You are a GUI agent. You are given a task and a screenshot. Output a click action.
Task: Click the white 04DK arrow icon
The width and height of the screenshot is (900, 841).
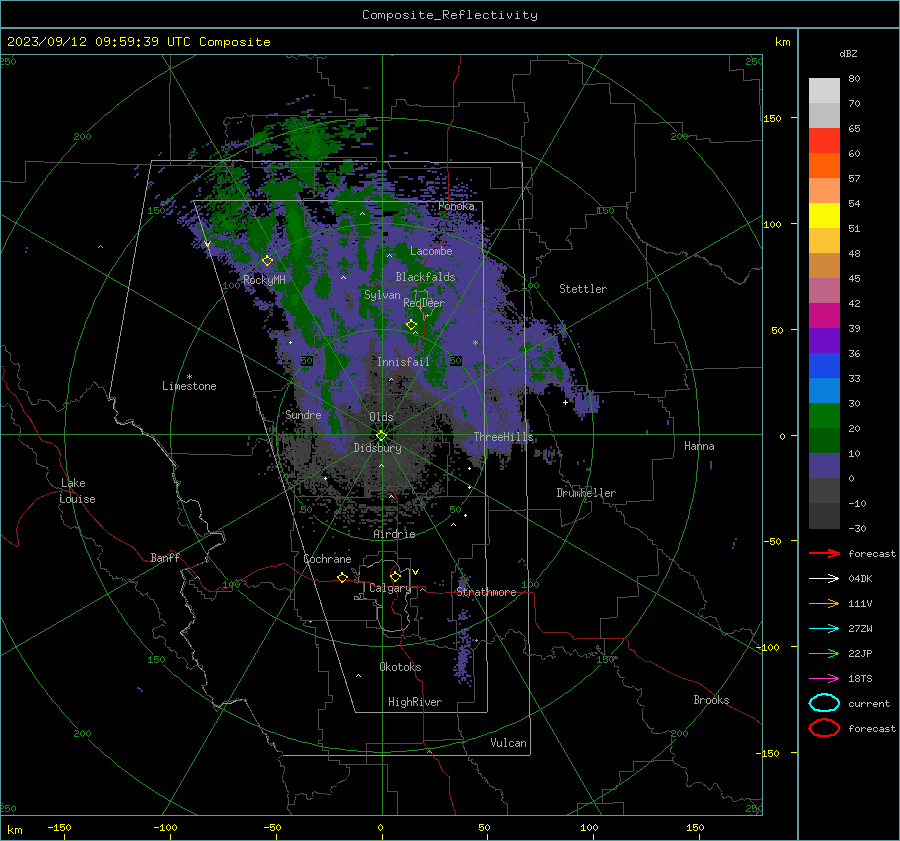[824, 579]
